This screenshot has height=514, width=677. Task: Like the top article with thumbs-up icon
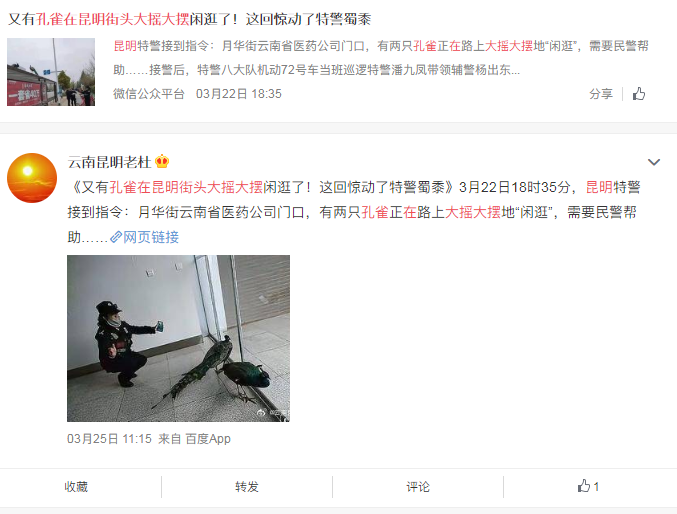point(639,93)
